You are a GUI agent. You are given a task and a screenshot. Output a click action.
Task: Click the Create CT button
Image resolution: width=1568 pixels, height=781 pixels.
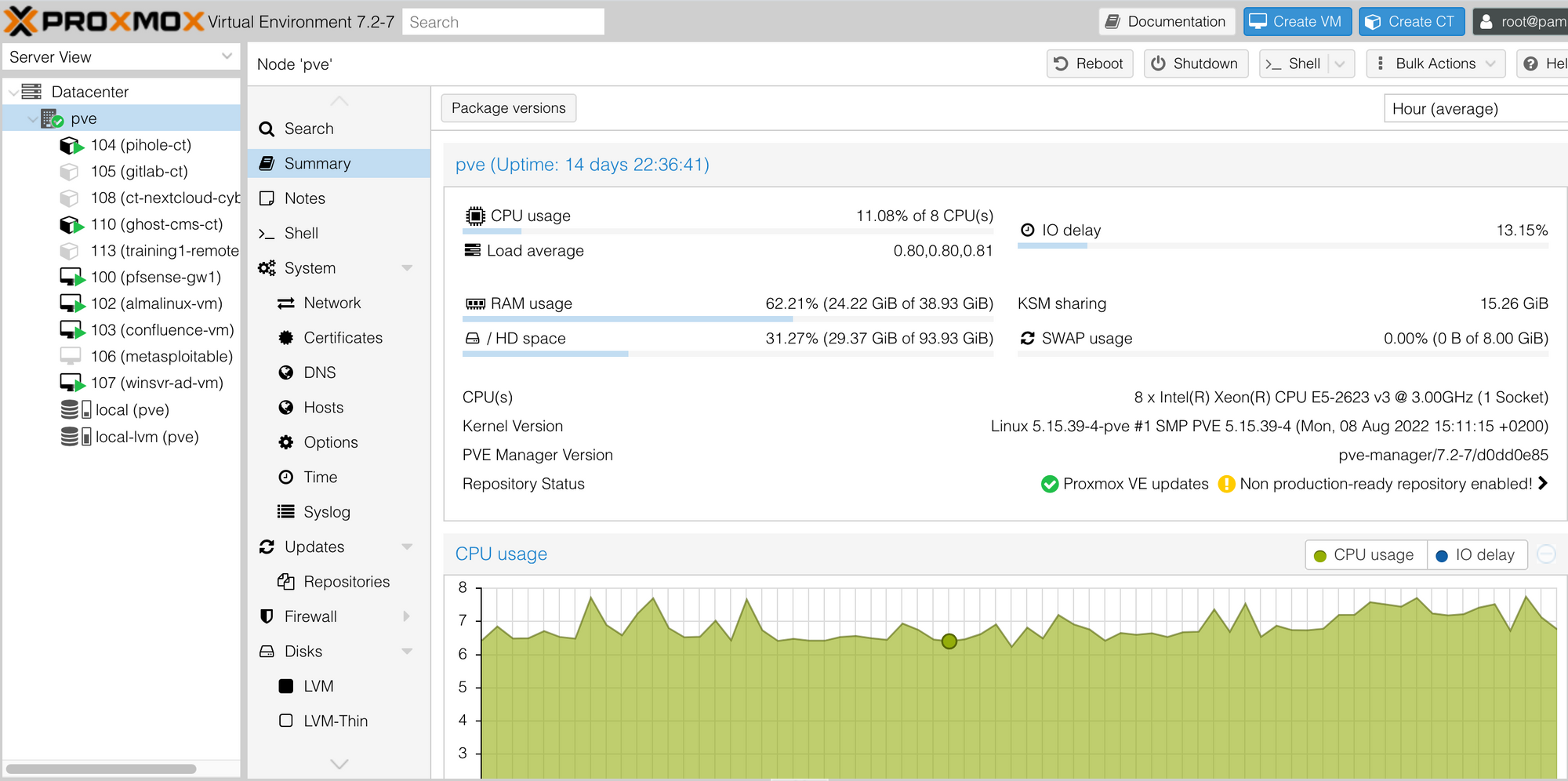pos(1411,22)
